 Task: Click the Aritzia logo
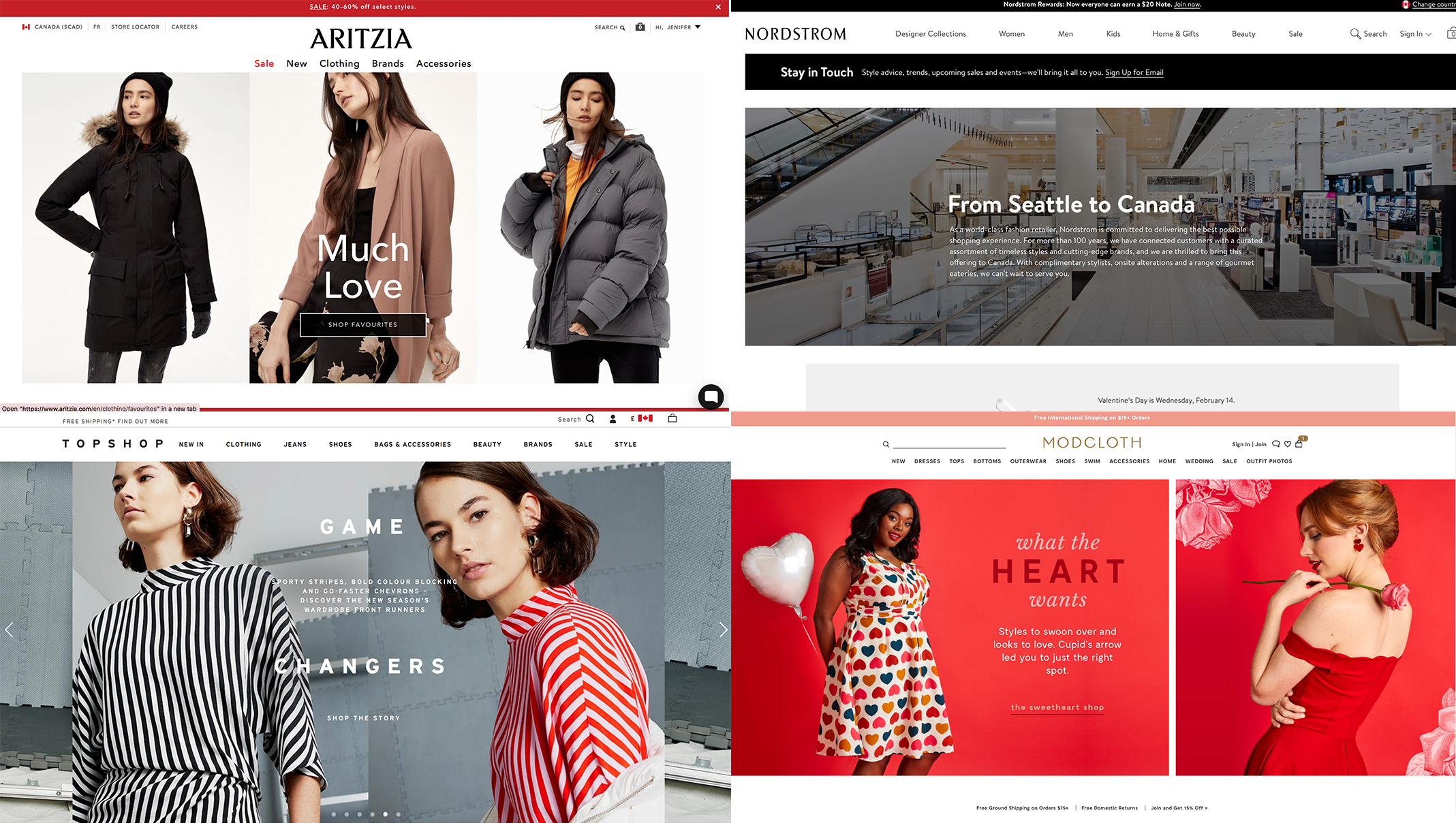click(x=361, y=39)
